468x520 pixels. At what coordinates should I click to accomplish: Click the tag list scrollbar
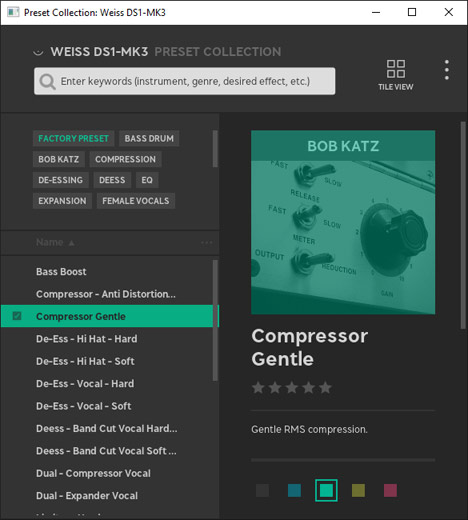coord(215,149)
